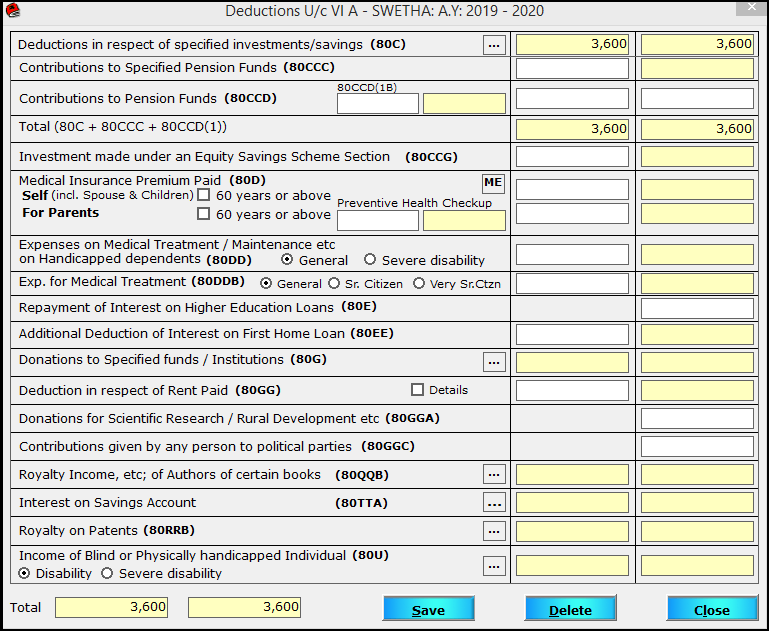Choose Sr. Citizen radio for 80DDB
The image size is (769, 631).
pyautogui.click(x=334, y=283)
